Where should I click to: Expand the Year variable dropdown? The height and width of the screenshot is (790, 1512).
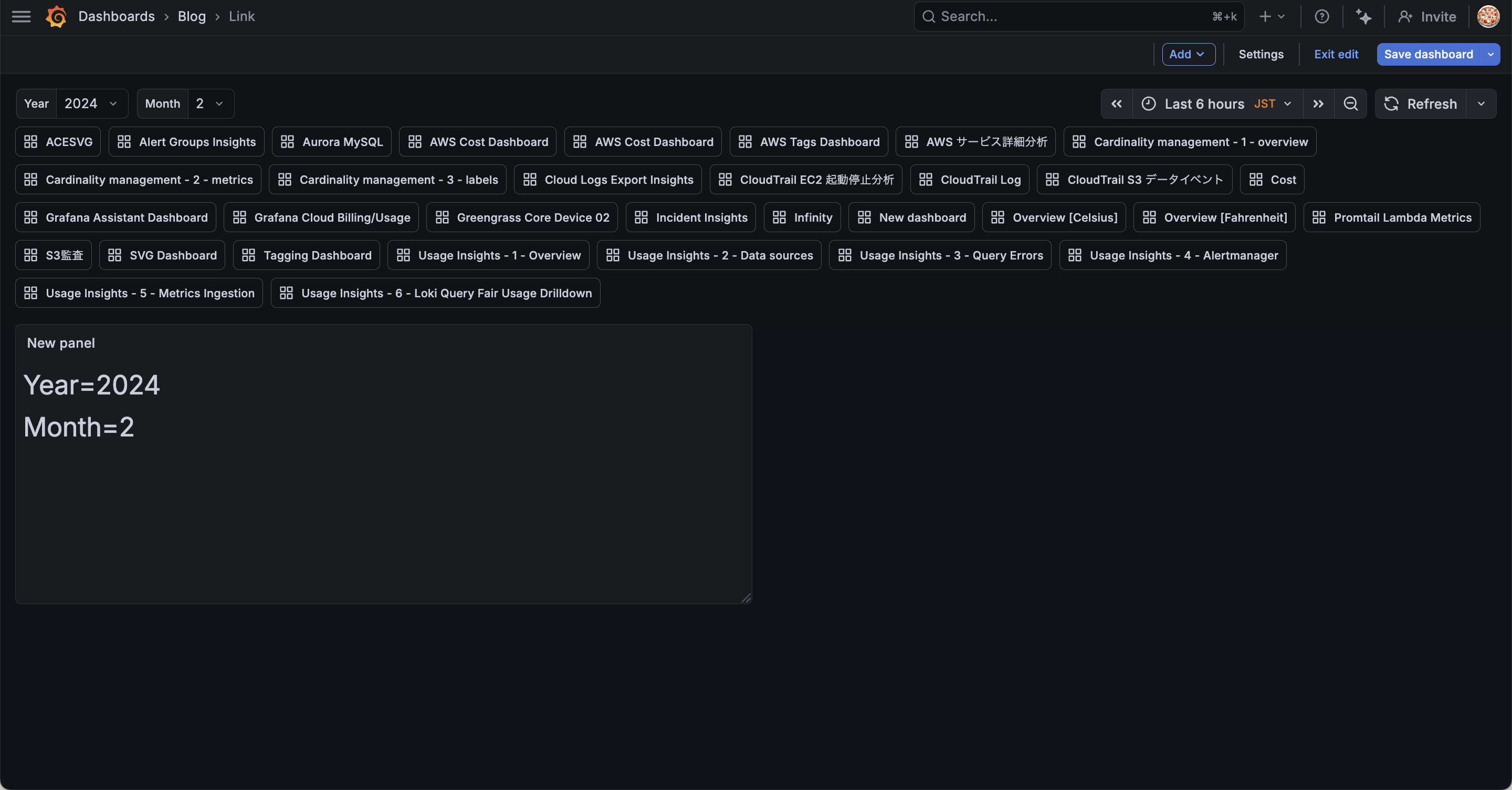coord(91,104)
